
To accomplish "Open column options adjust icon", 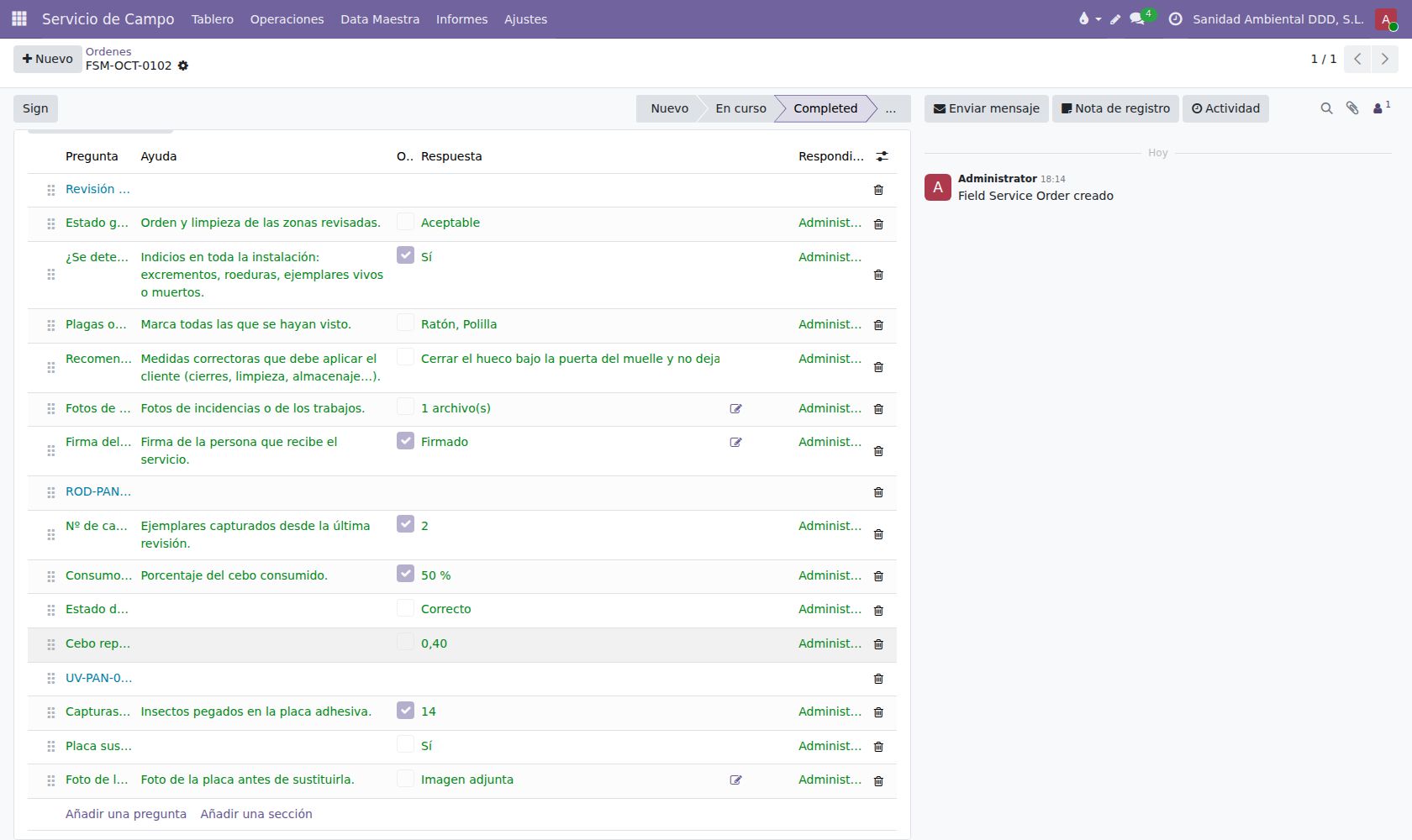I will coord(882,156).
